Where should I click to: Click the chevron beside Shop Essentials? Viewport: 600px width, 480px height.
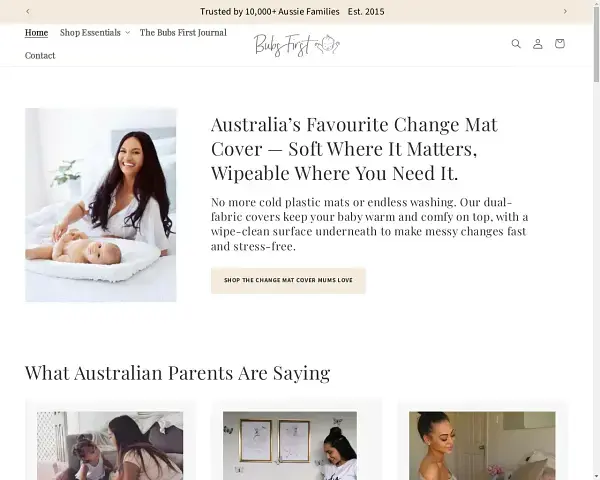coord(127,33)
